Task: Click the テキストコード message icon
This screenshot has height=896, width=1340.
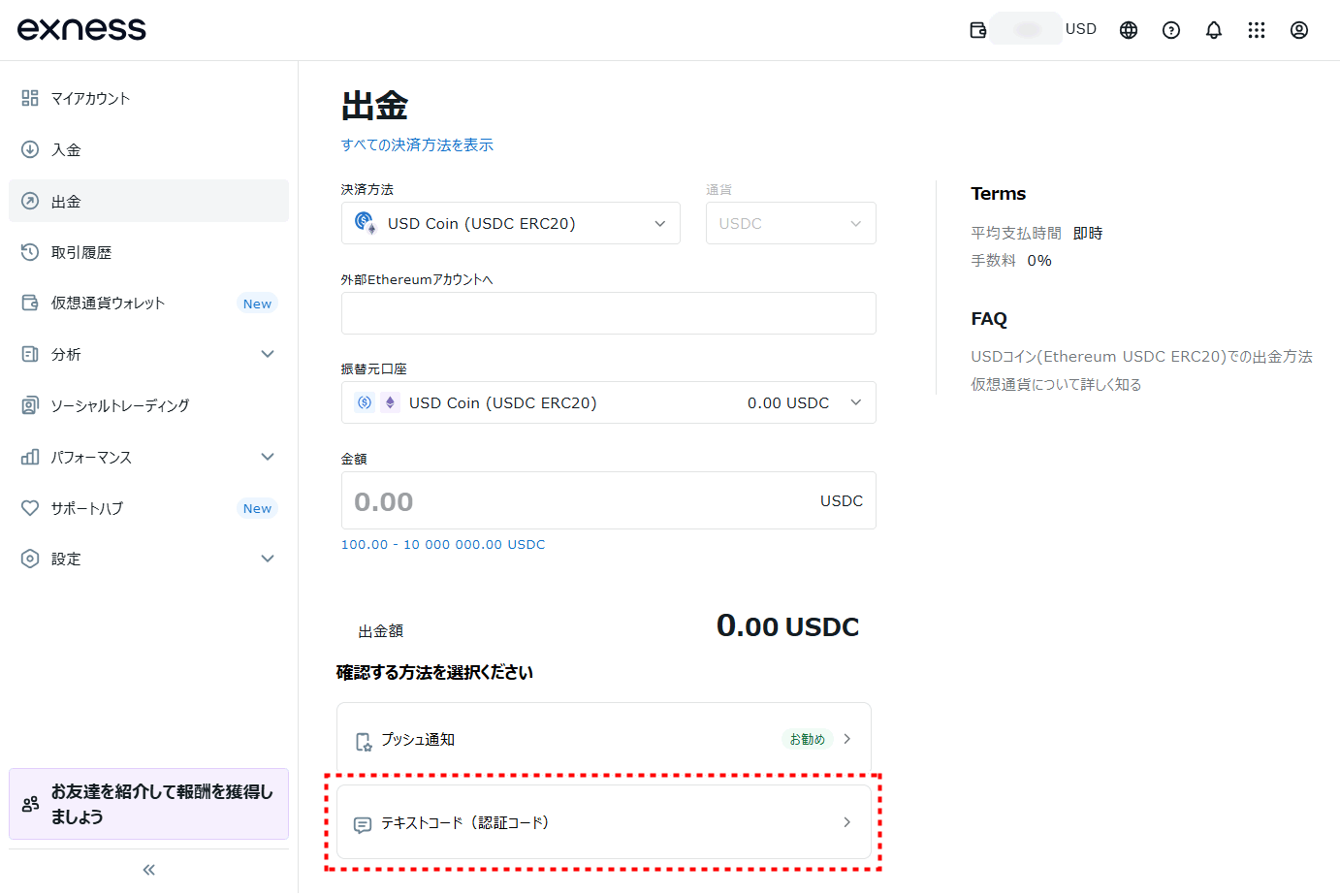Action: point(363,825)
